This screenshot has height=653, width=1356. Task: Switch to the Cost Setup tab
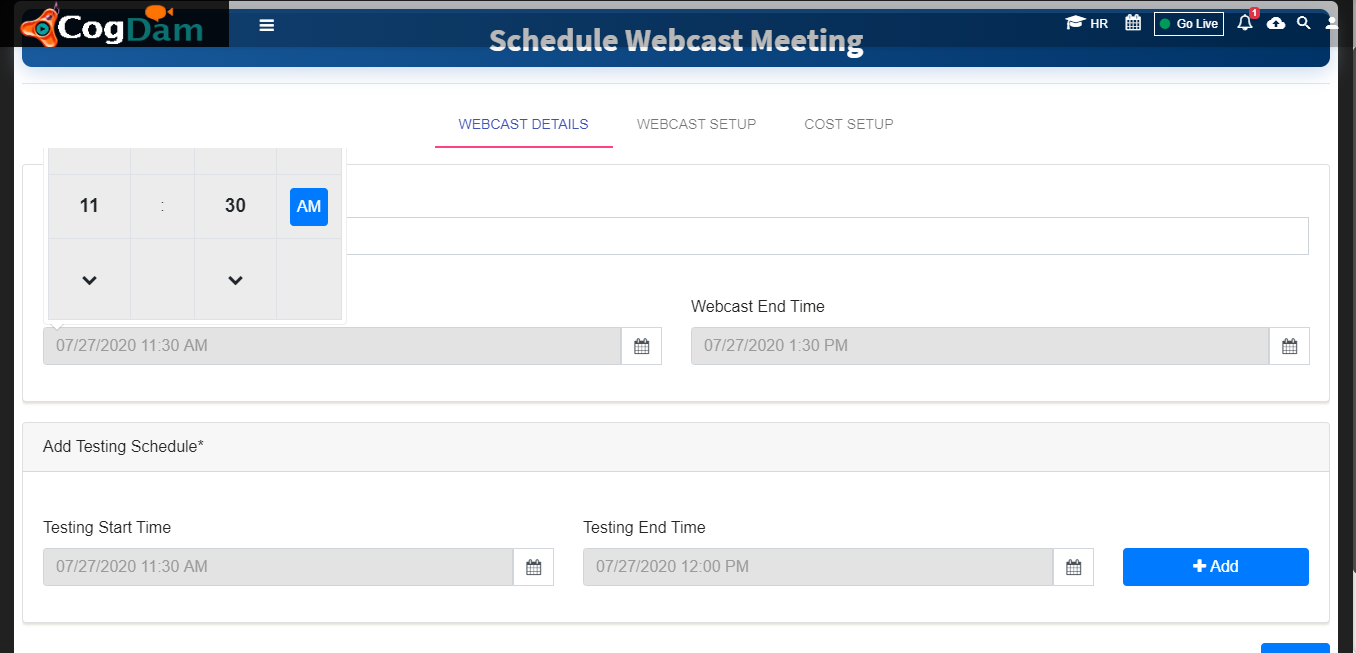pos(849,124)
